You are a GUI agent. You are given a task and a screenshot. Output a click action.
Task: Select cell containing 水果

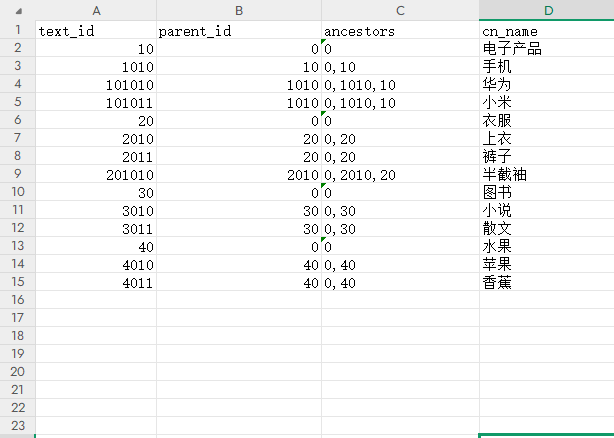pos(547,246)
